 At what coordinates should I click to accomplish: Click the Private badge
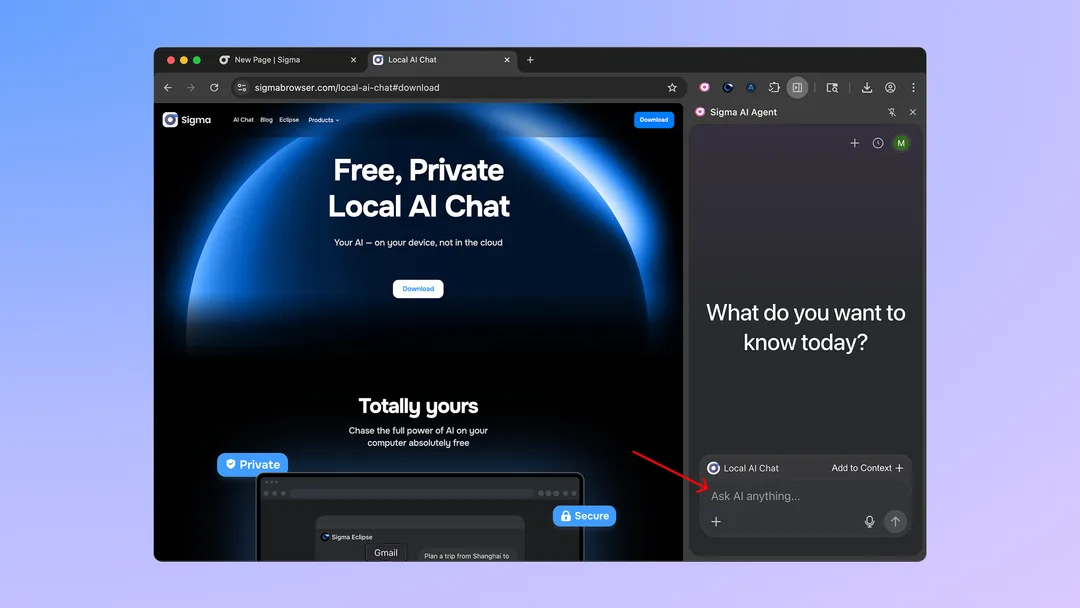pos(253,464)
